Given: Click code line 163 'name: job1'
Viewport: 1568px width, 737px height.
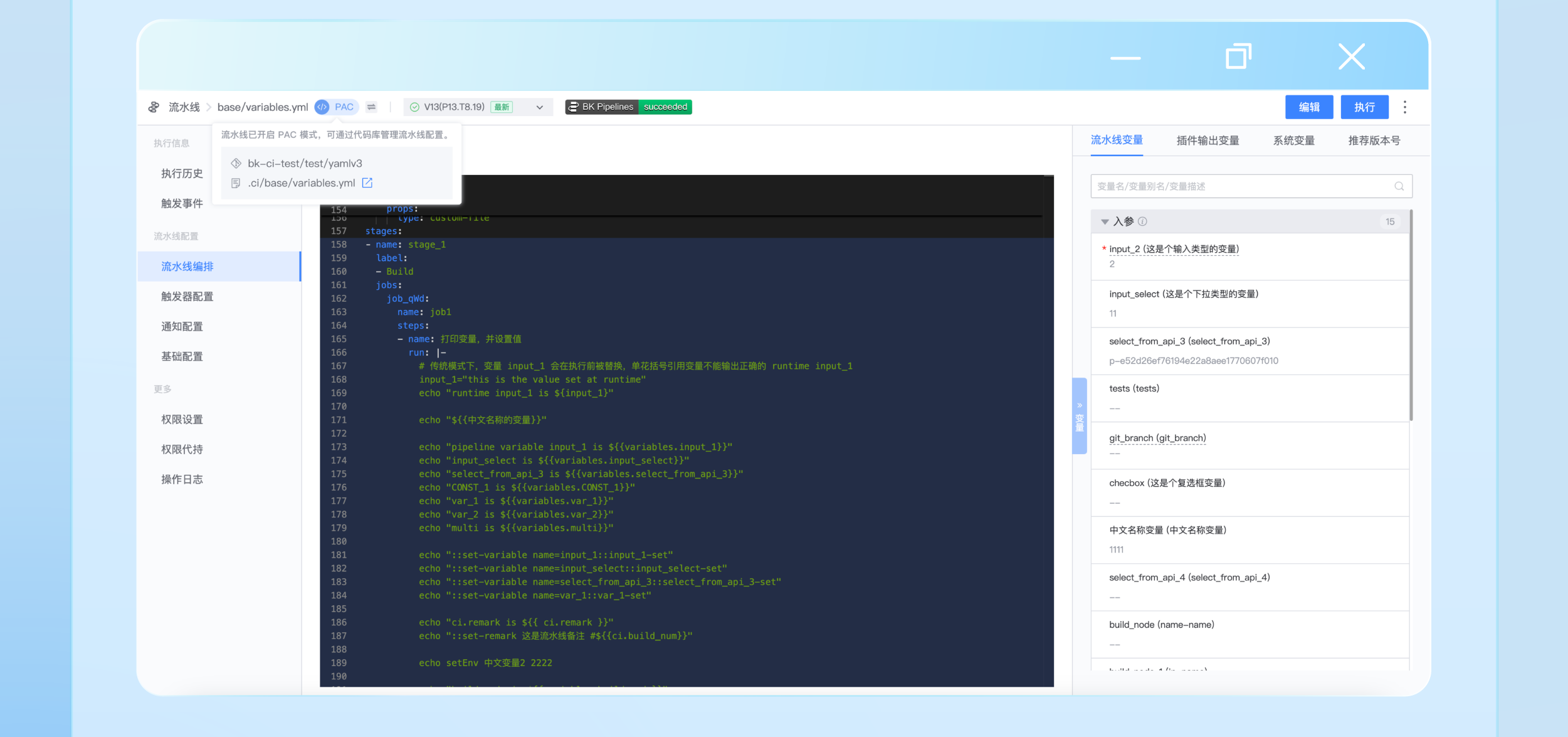Looking at the screenshot, I should pyautogui.click(x=424, y=312).
